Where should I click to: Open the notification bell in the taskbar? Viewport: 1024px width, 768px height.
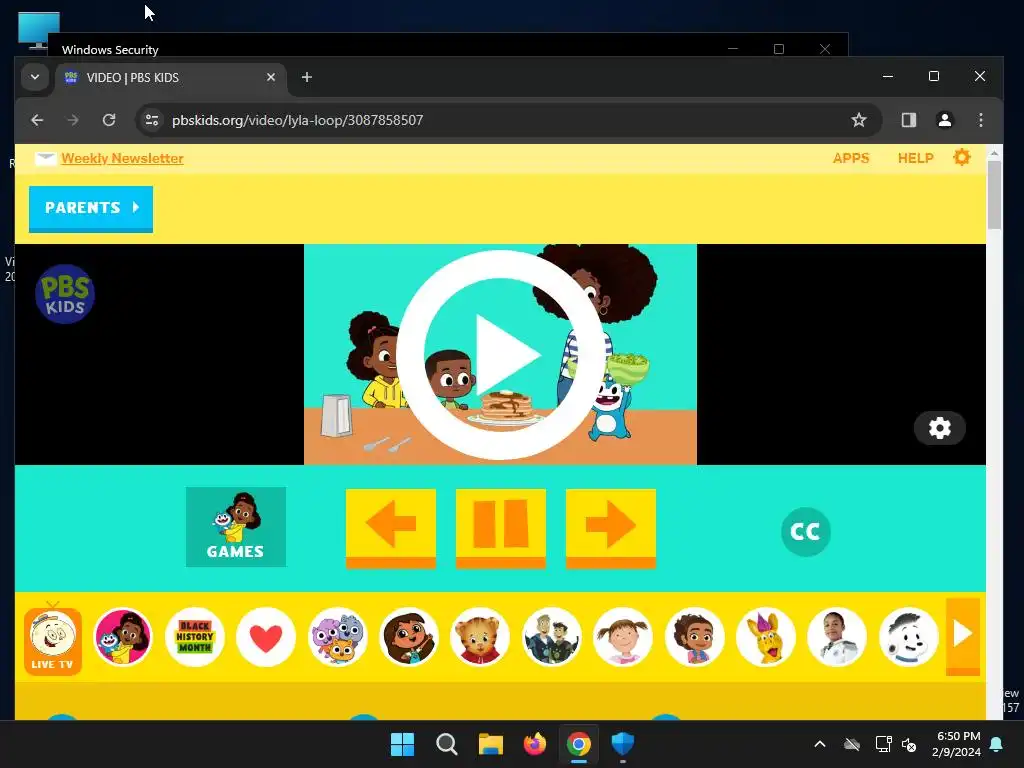[997, 744]
